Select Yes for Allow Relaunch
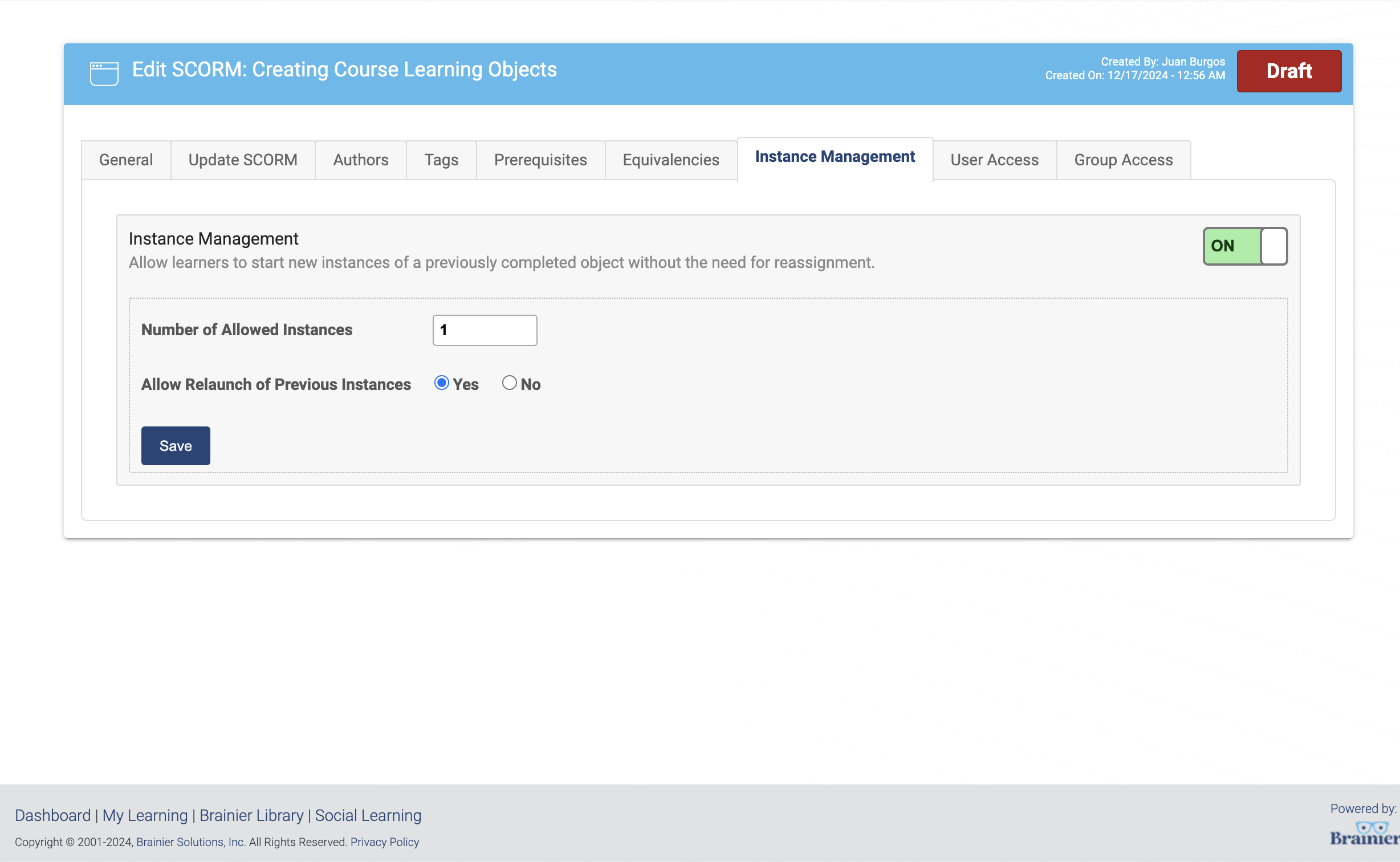 (441, 383)
